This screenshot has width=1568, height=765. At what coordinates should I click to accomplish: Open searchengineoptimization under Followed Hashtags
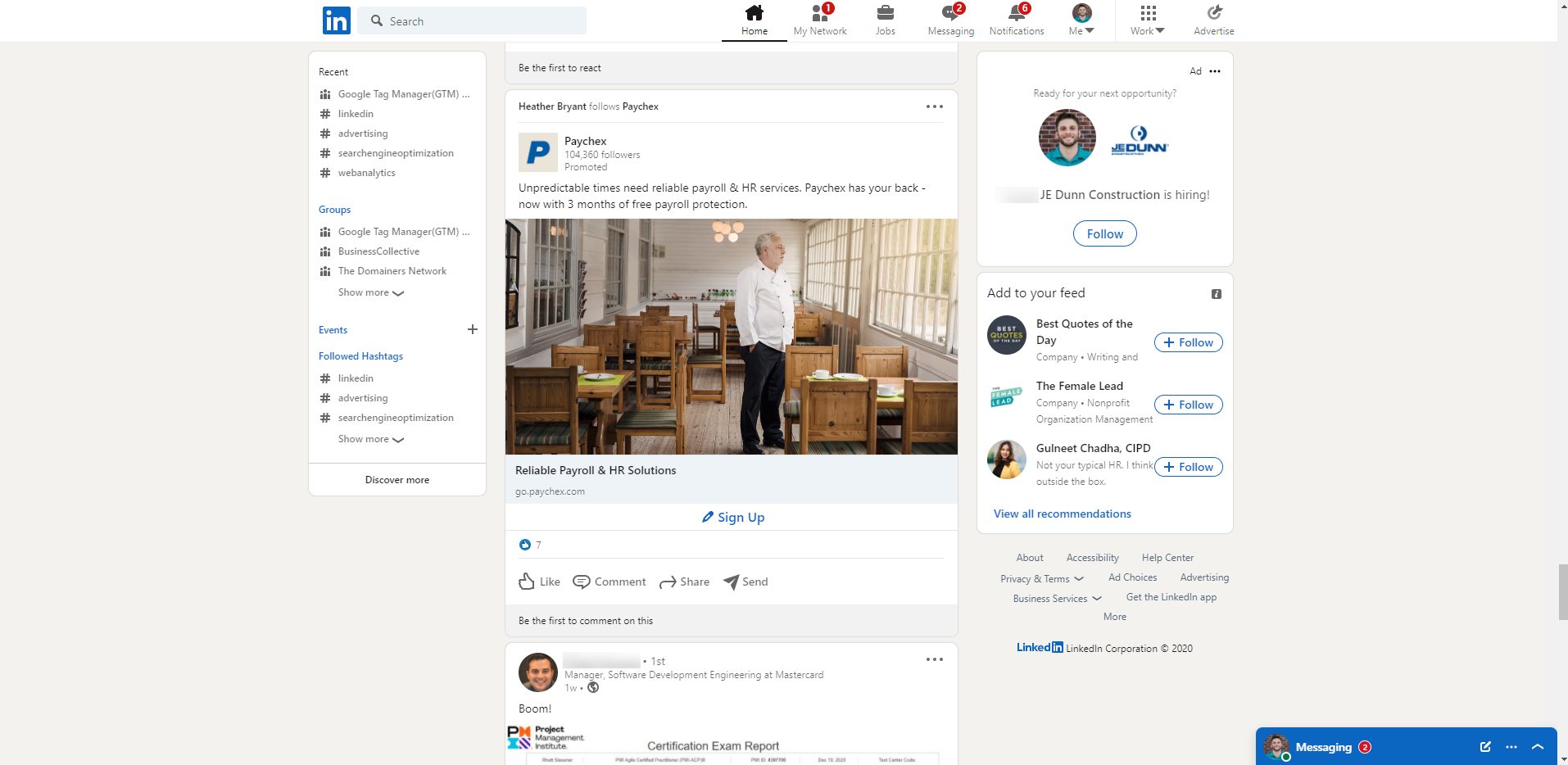pos(395,418)
